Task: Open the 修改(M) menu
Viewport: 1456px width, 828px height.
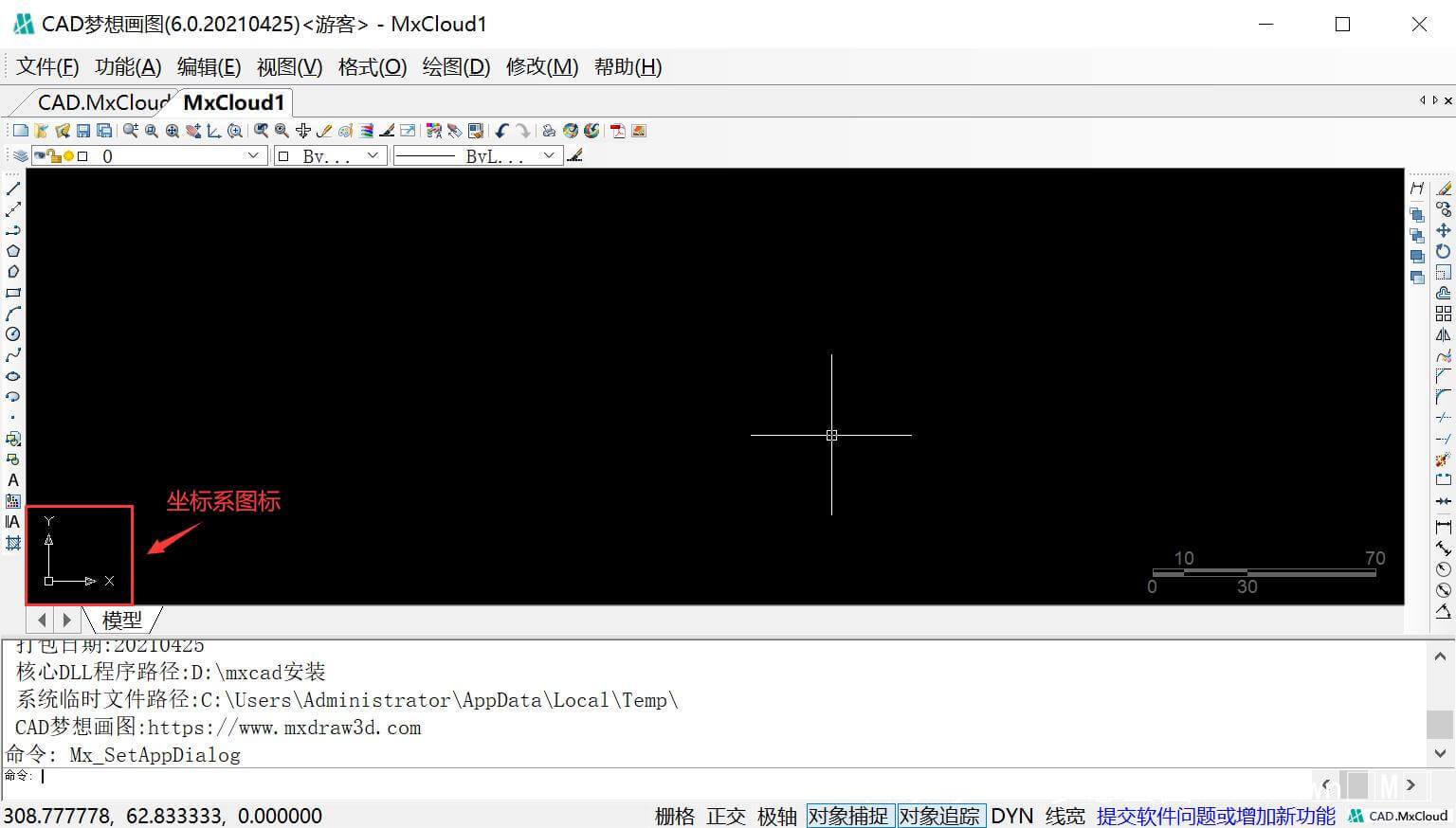Action: tap(542, 67)
